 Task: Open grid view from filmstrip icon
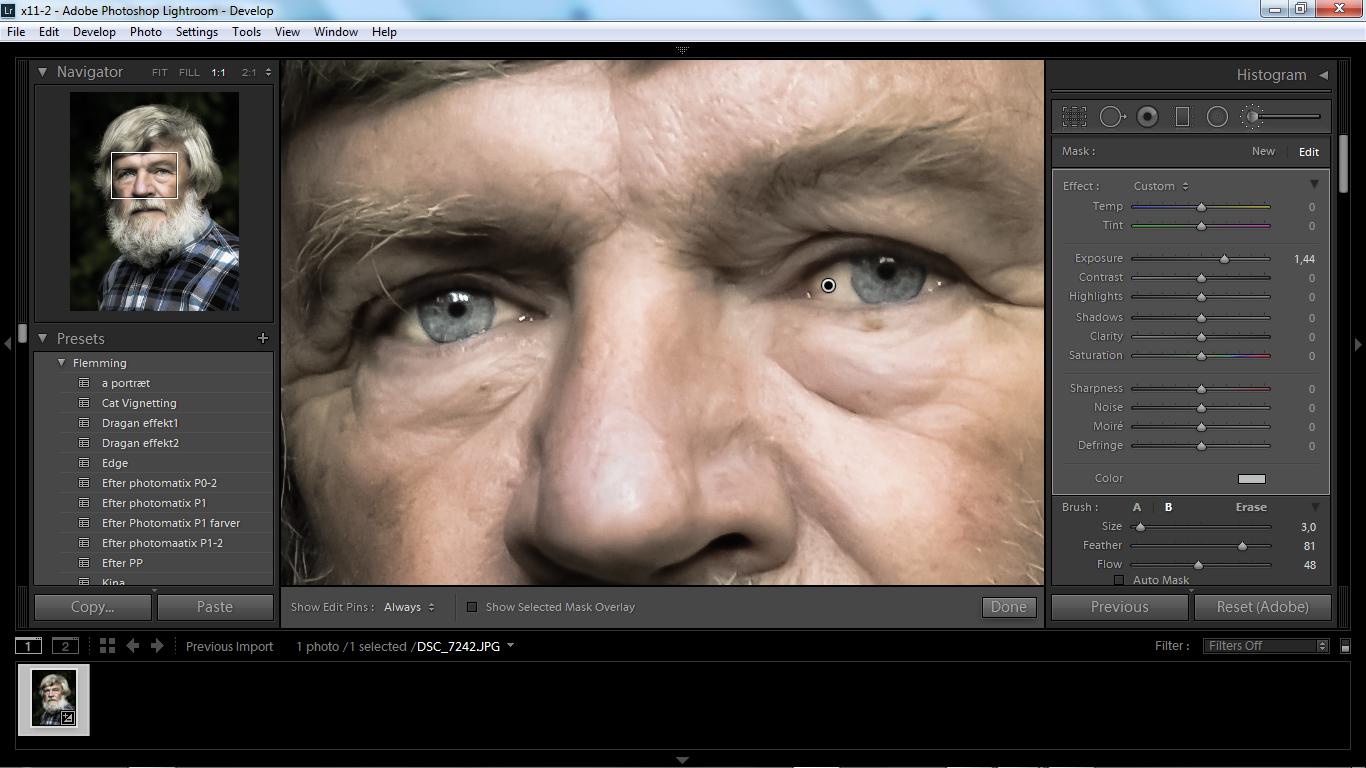(107, 646)
